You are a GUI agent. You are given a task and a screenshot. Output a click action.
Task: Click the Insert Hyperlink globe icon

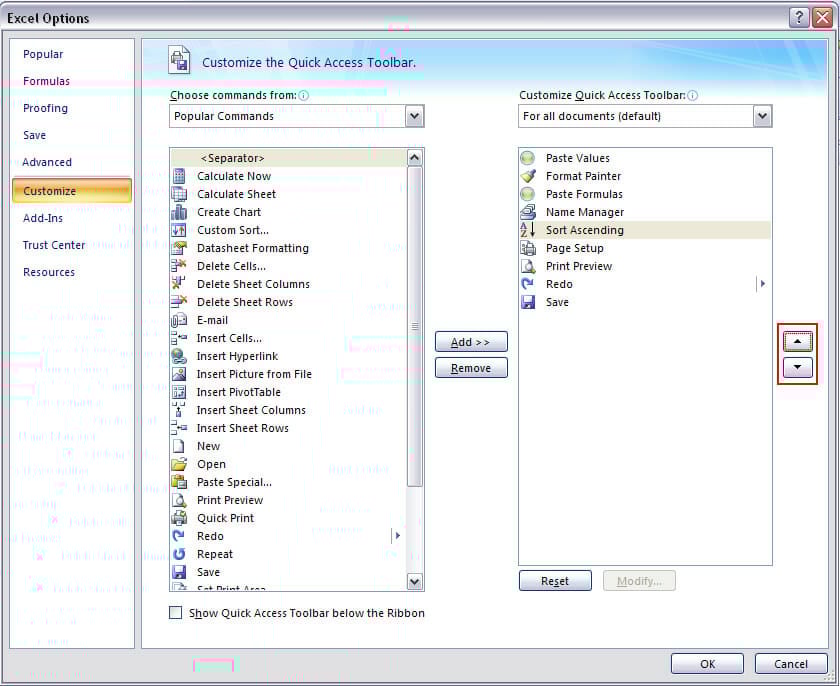179,356
